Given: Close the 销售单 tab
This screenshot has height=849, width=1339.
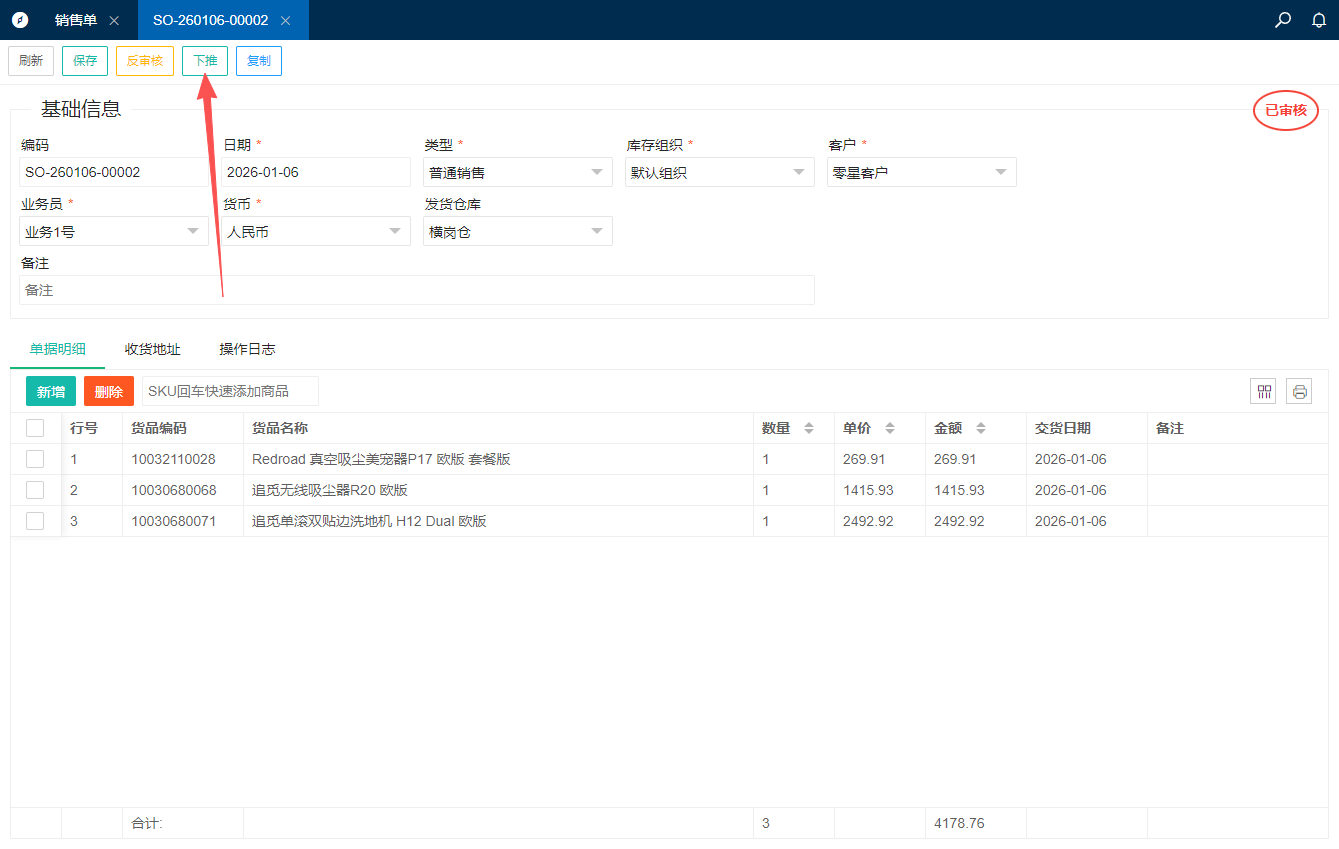Looking at the screenshot, I should [114, 20].
